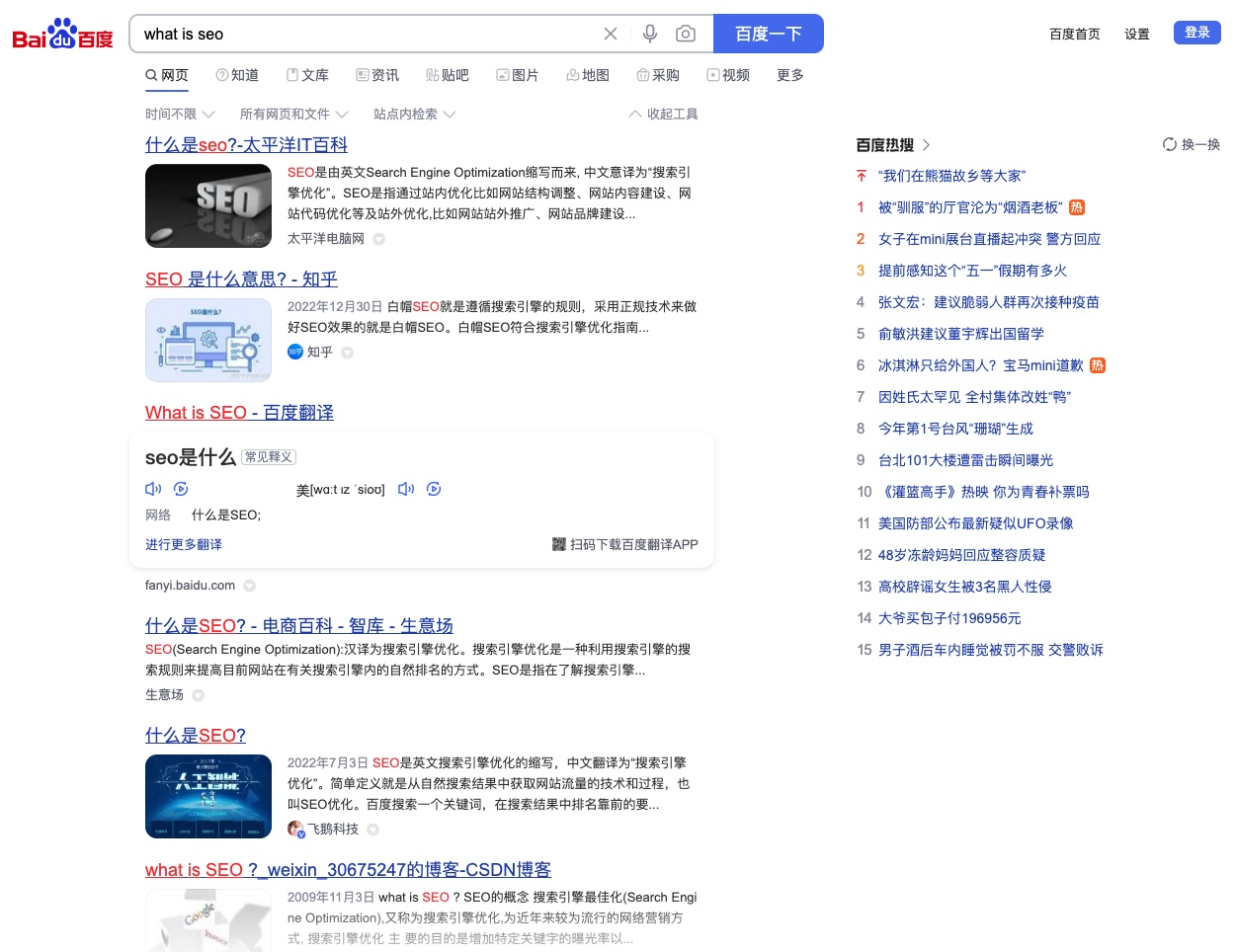Expand the 站点内检索 filter dropdown

415,115
